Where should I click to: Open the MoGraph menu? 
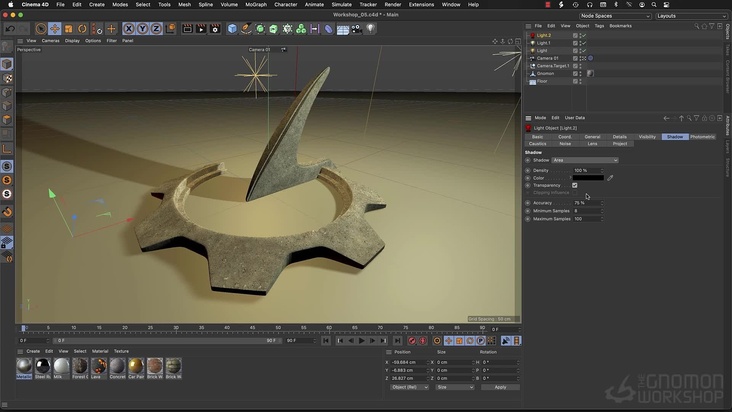(x=256, y=4)
